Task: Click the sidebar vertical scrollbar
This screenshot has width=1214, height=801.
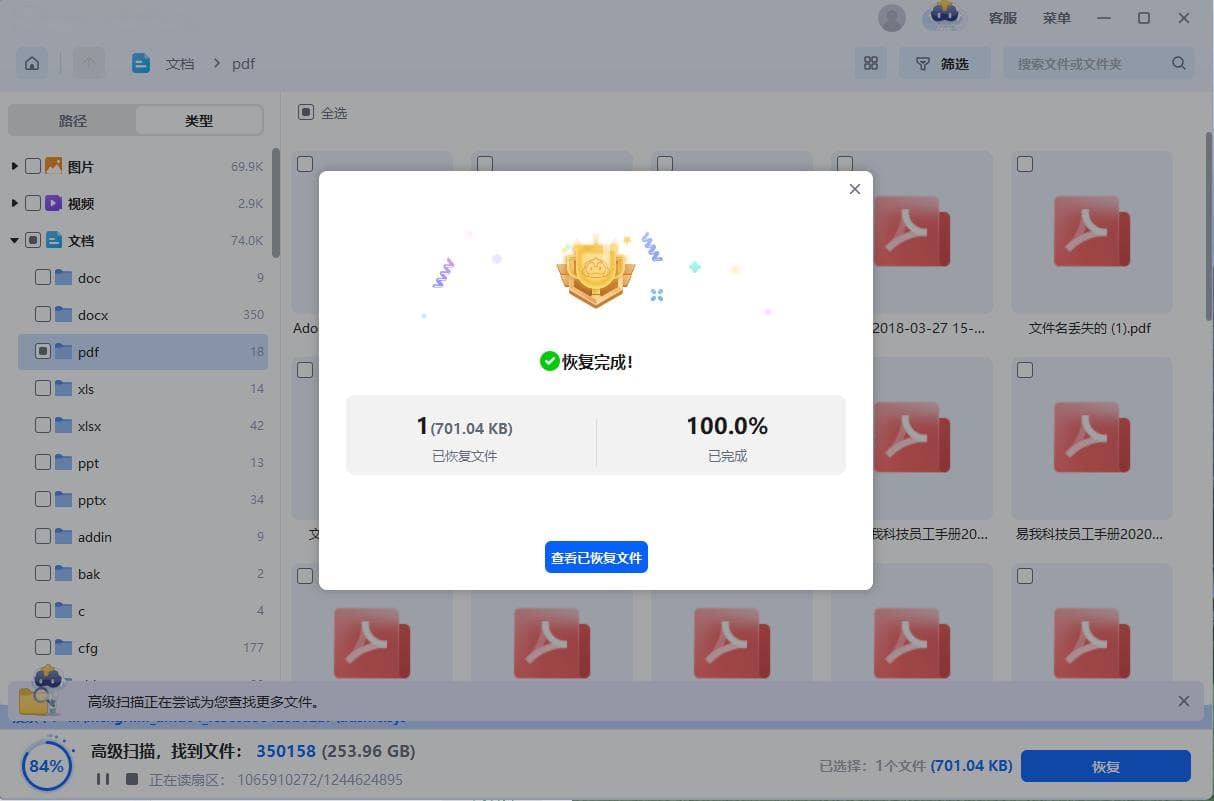Action: point(276,203)
